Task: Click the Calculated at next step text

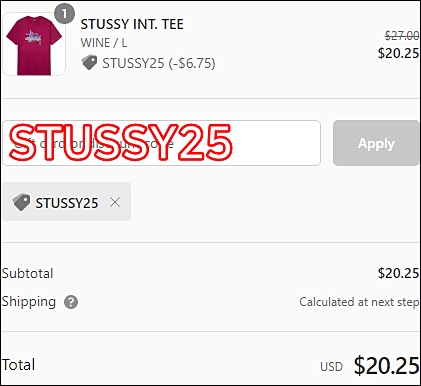Action: coord(359,302)
